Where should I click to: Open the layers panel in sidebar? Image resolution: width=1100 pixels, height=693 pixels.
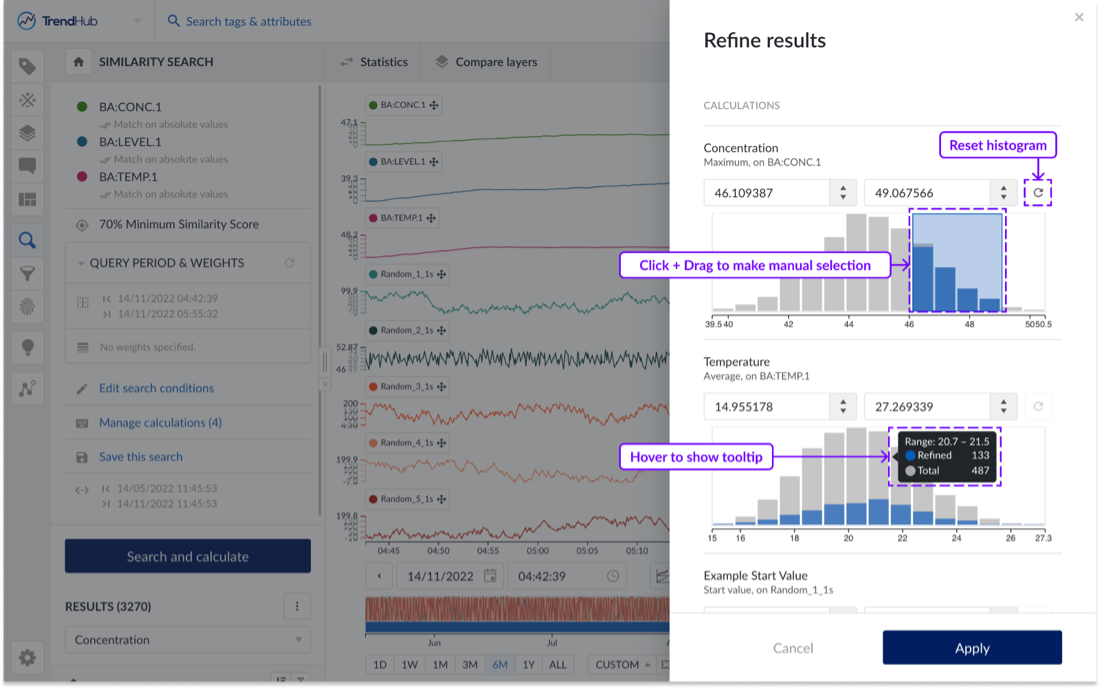tap(27, 133)
